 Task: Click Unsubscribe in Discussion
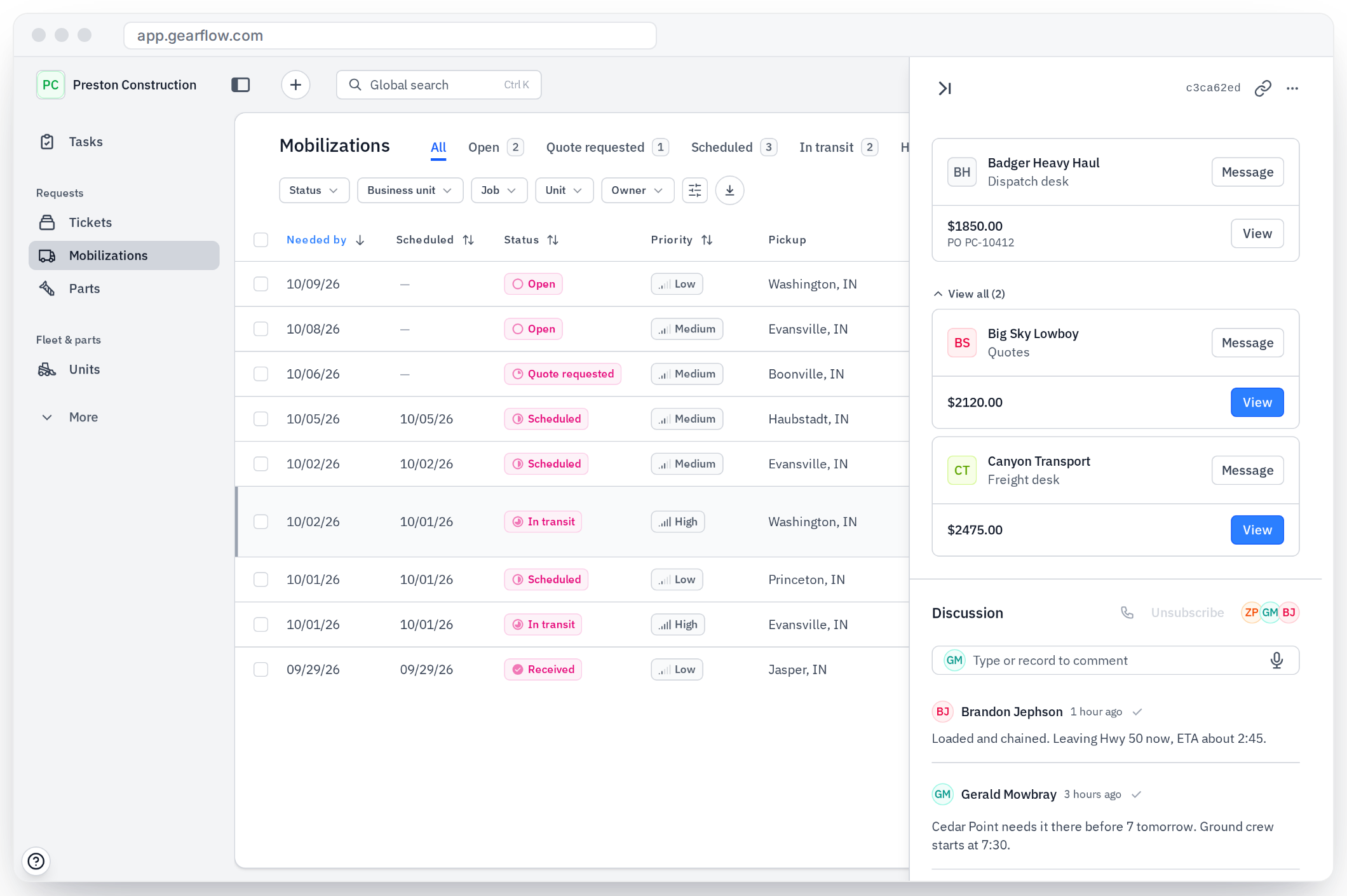click(x=1187, y=613)
